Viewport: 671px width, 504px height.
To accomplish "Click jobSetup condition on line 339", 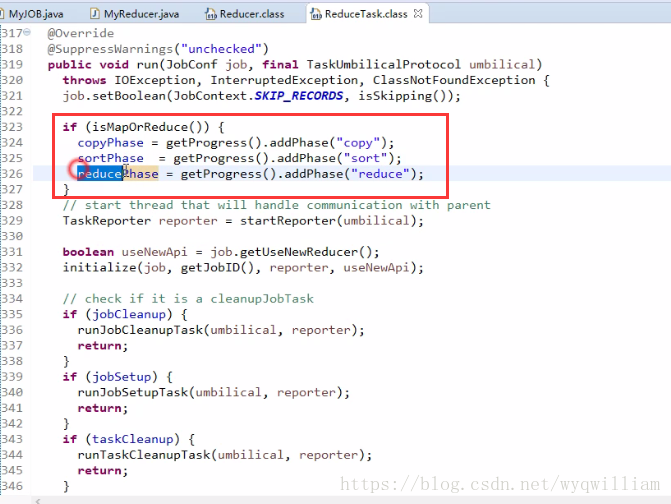I will 122,377.
